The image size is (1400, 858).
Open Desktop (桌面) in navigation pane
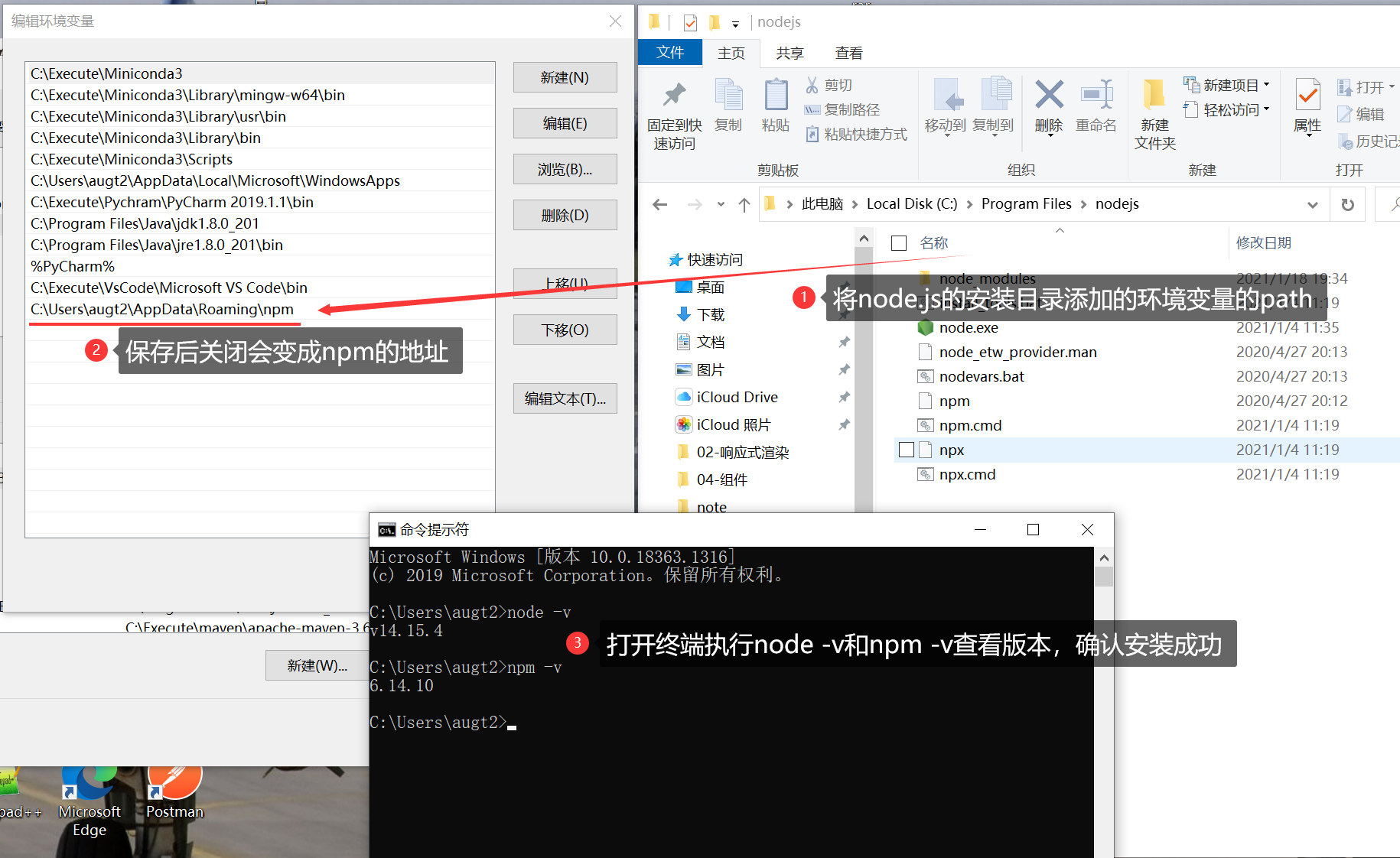click(700, 288)
